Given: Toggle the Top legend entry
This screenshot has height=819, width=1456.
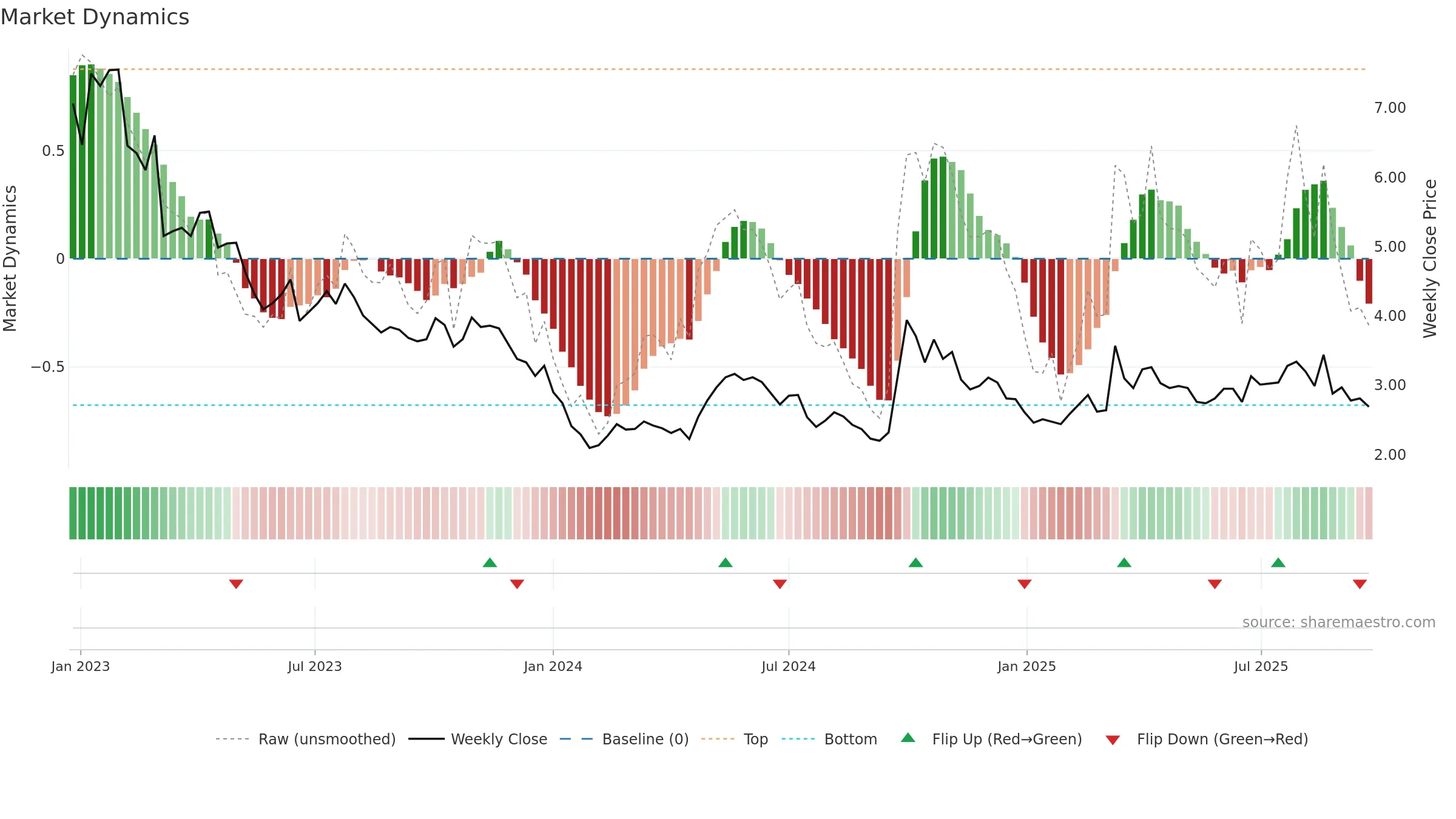Looking at the screenshot, I should tap(734, 739).
